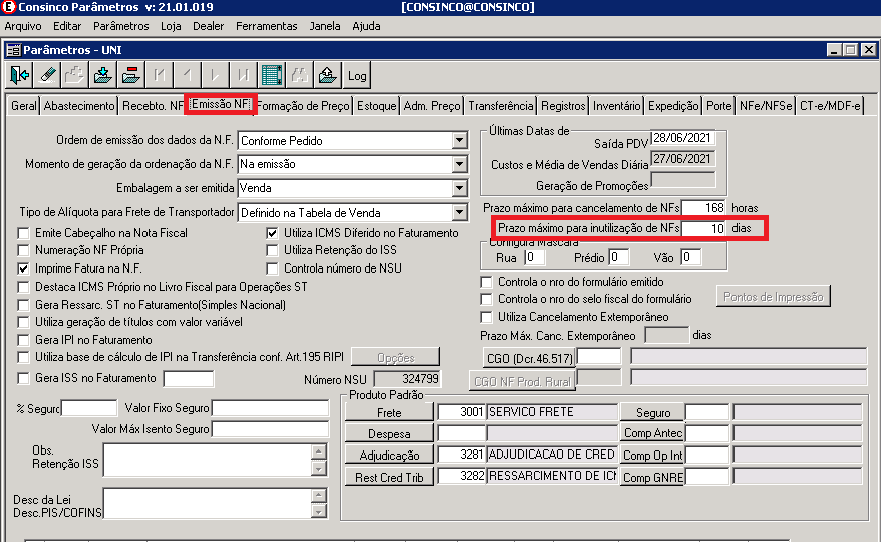Viewport: 881px width, 542px height.
Task: Click the eraser clear toolbar icon
Action: pos(47,75)
